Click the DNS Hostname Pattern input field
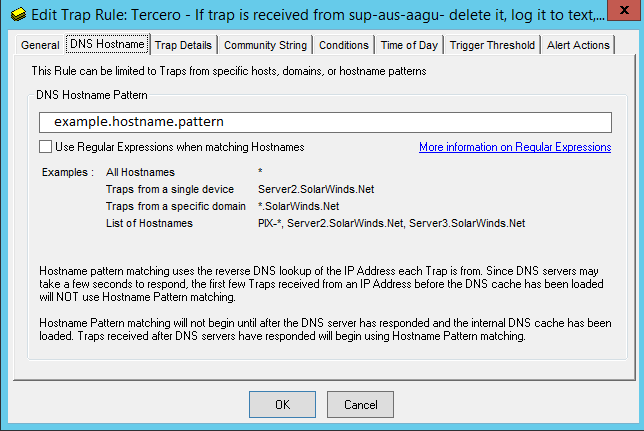Viewport: 644px width, 431px height. pos(325,122)
